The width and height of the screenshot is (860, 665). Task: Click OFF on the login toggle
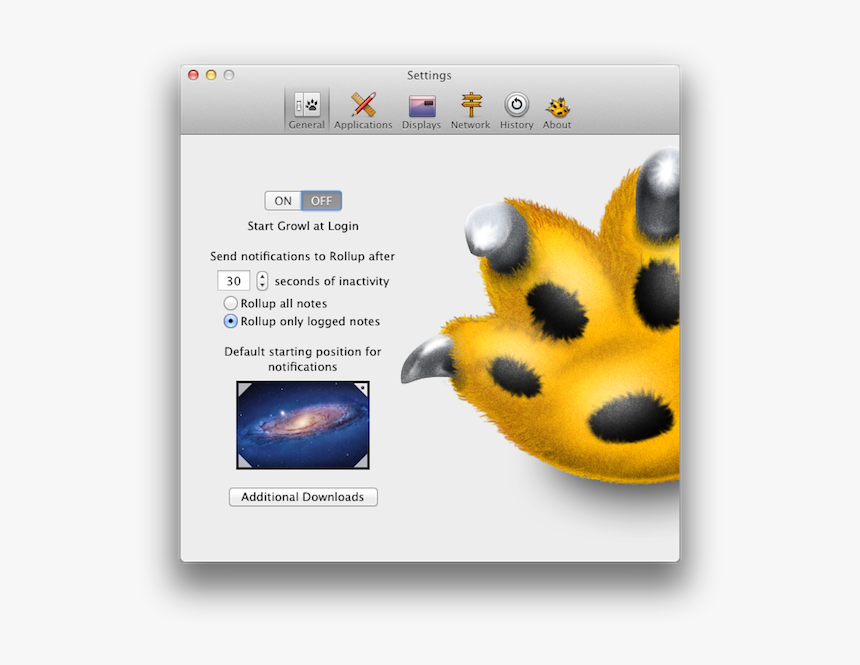[x=321, y=200]
